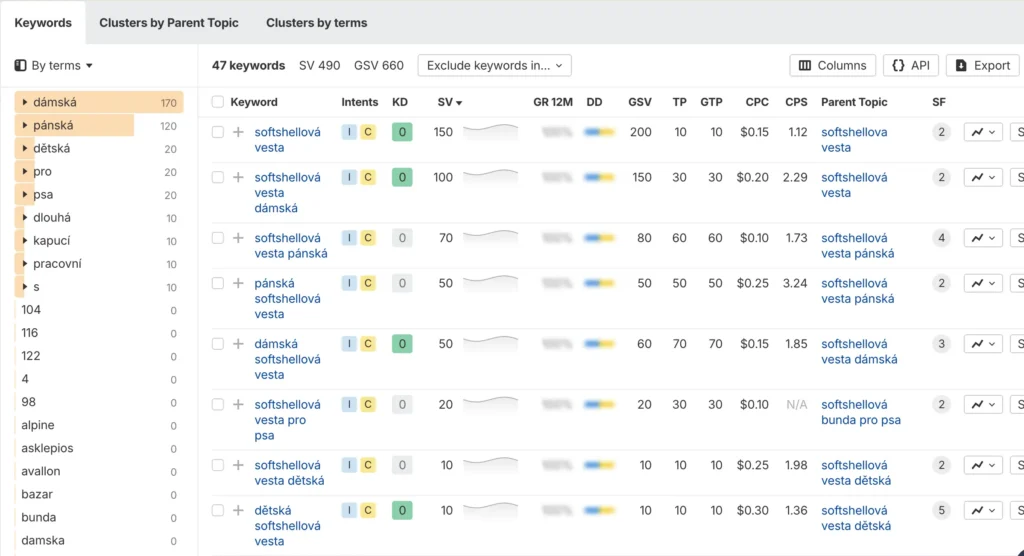1024x556 pixels.
Task: Click plus icon next to dětská softshellová vesta
Action: pos(238,510)
